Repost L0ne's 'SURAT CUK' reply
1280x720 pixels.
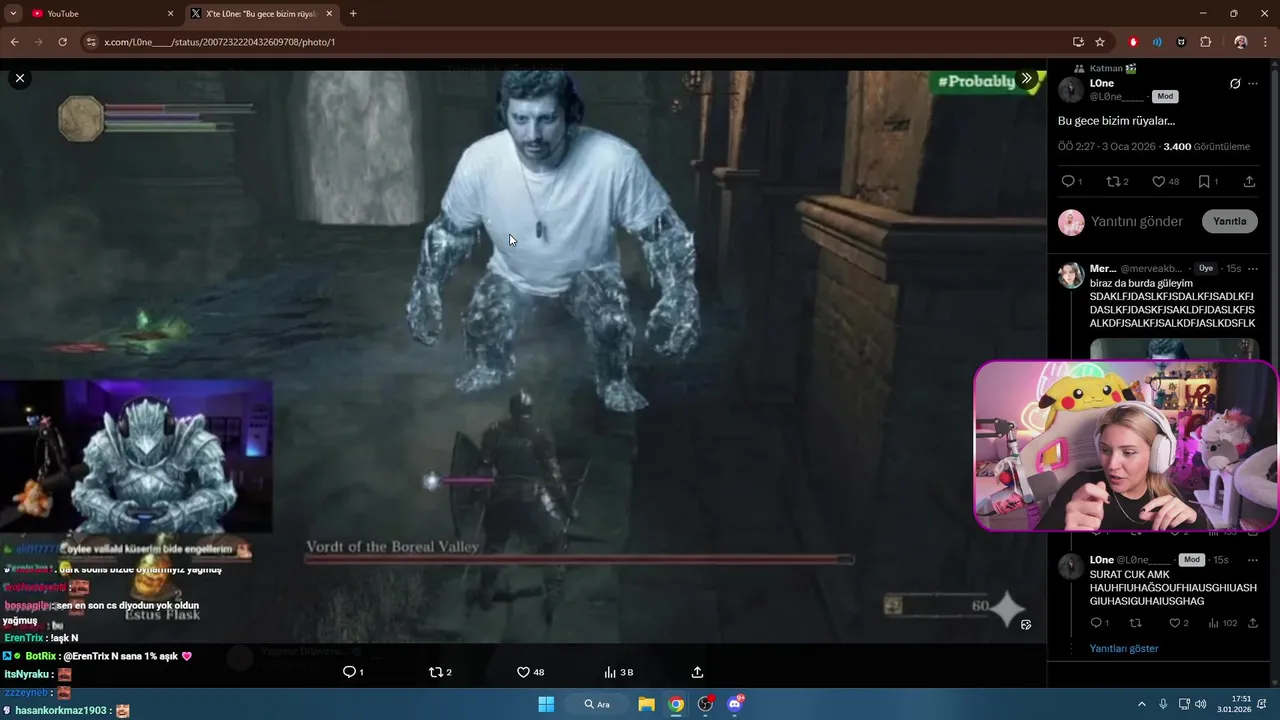[1135, 623]
